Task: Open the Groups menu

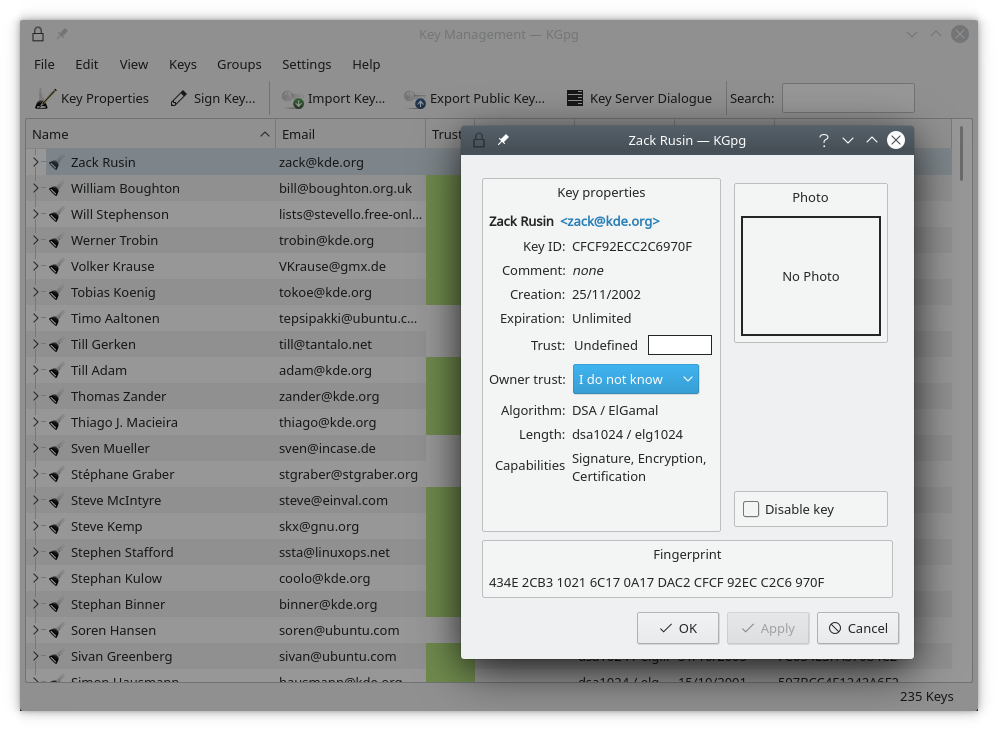Action: 239,64
